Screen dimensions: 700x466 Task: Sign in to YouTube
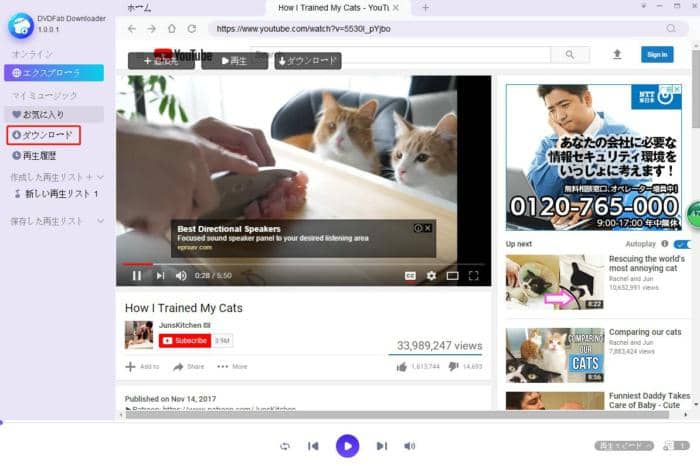pyautogui.click(x=657, y=54)
